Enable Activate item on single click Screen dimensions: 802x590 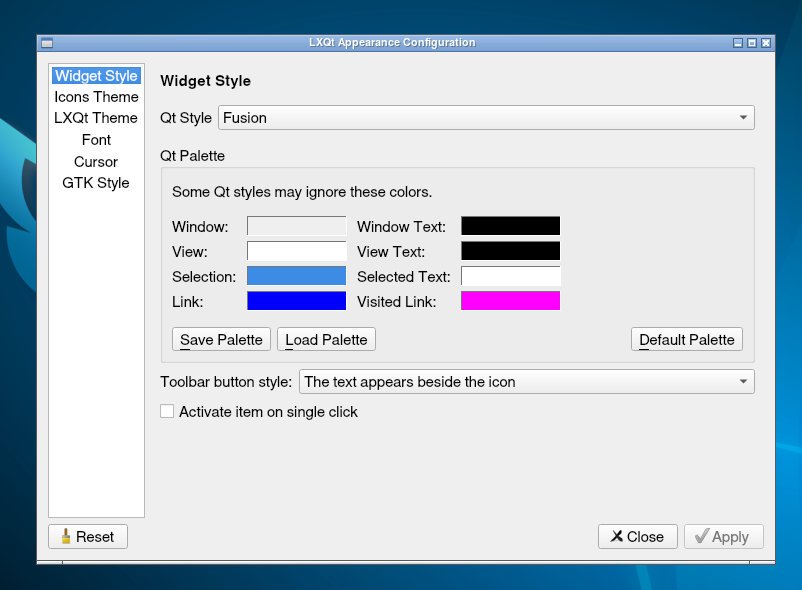[x=167, y=411]
